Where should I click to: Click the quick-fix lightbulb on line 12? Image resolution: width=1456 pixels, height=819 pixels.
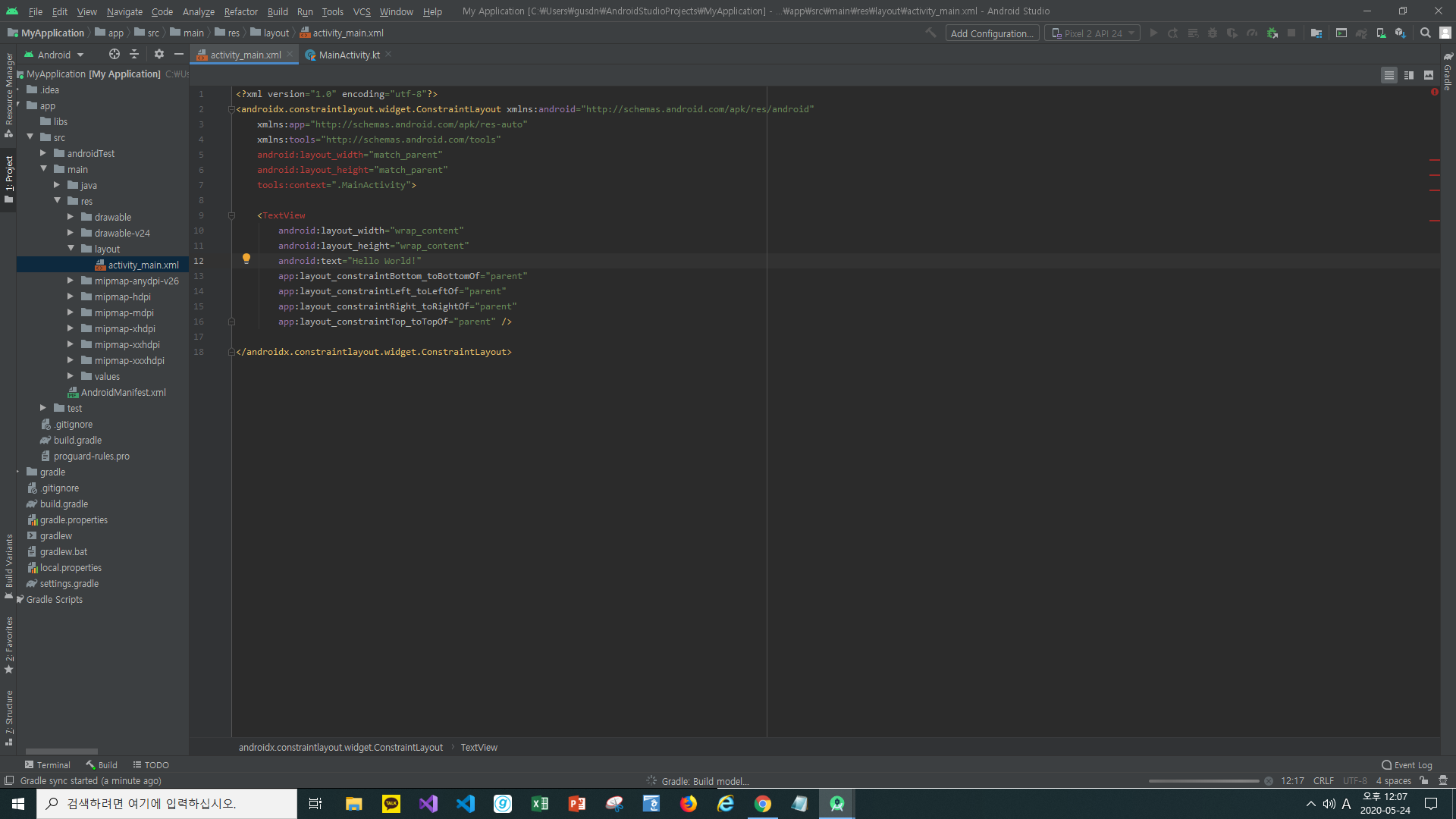246,259
